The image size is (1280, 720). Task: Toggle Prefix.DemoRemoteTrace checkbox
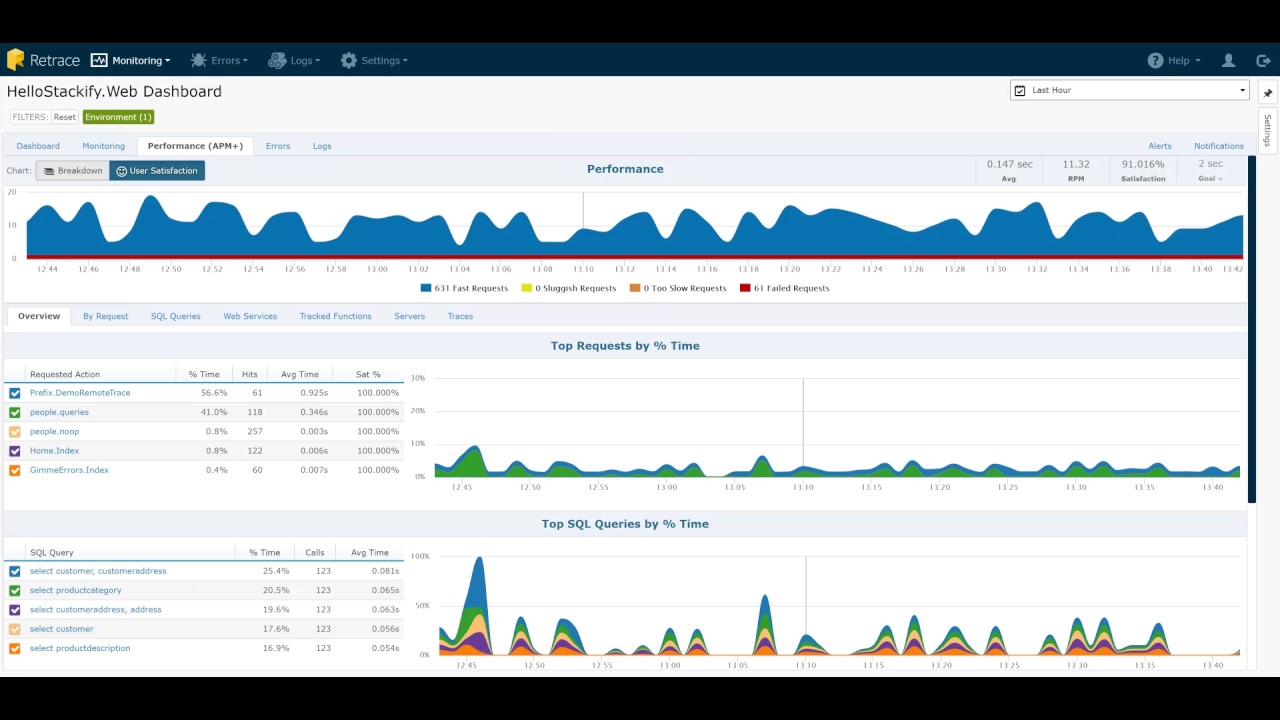[15, 393]
